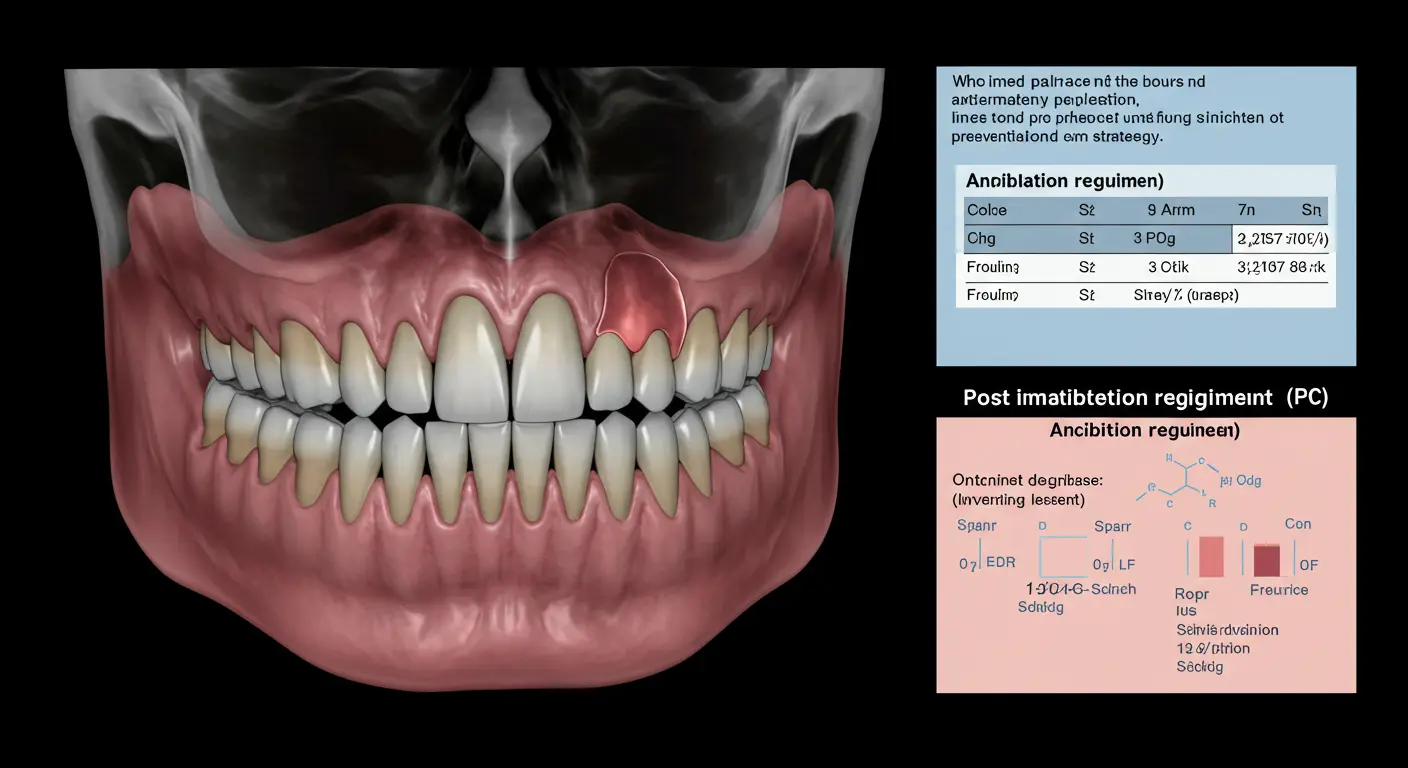Click the blue description text paragraph
1408x768 pixels.
coord(1117,108)
